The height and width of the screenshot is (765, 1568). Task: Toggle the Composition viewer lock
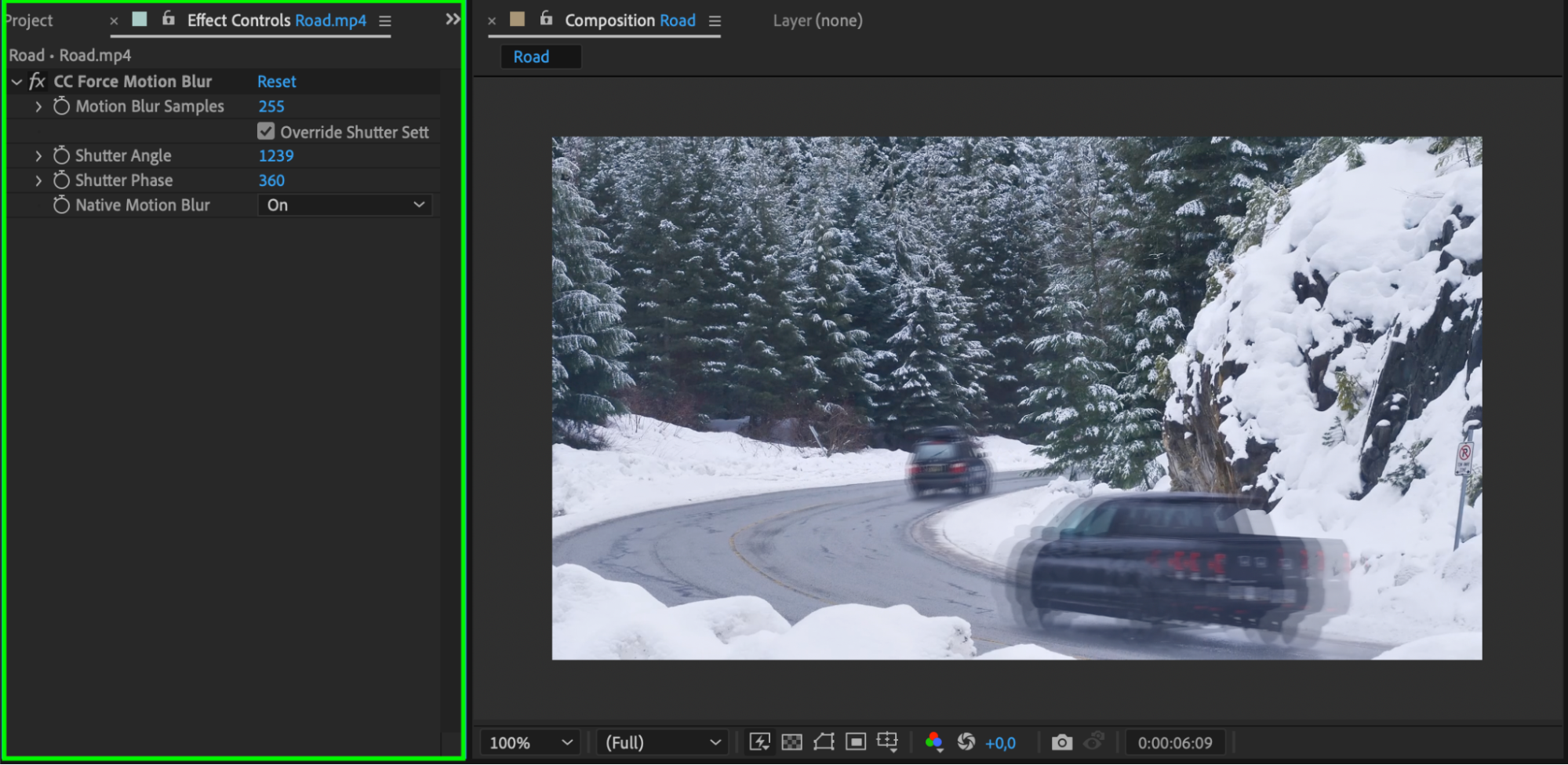point(547,18)
